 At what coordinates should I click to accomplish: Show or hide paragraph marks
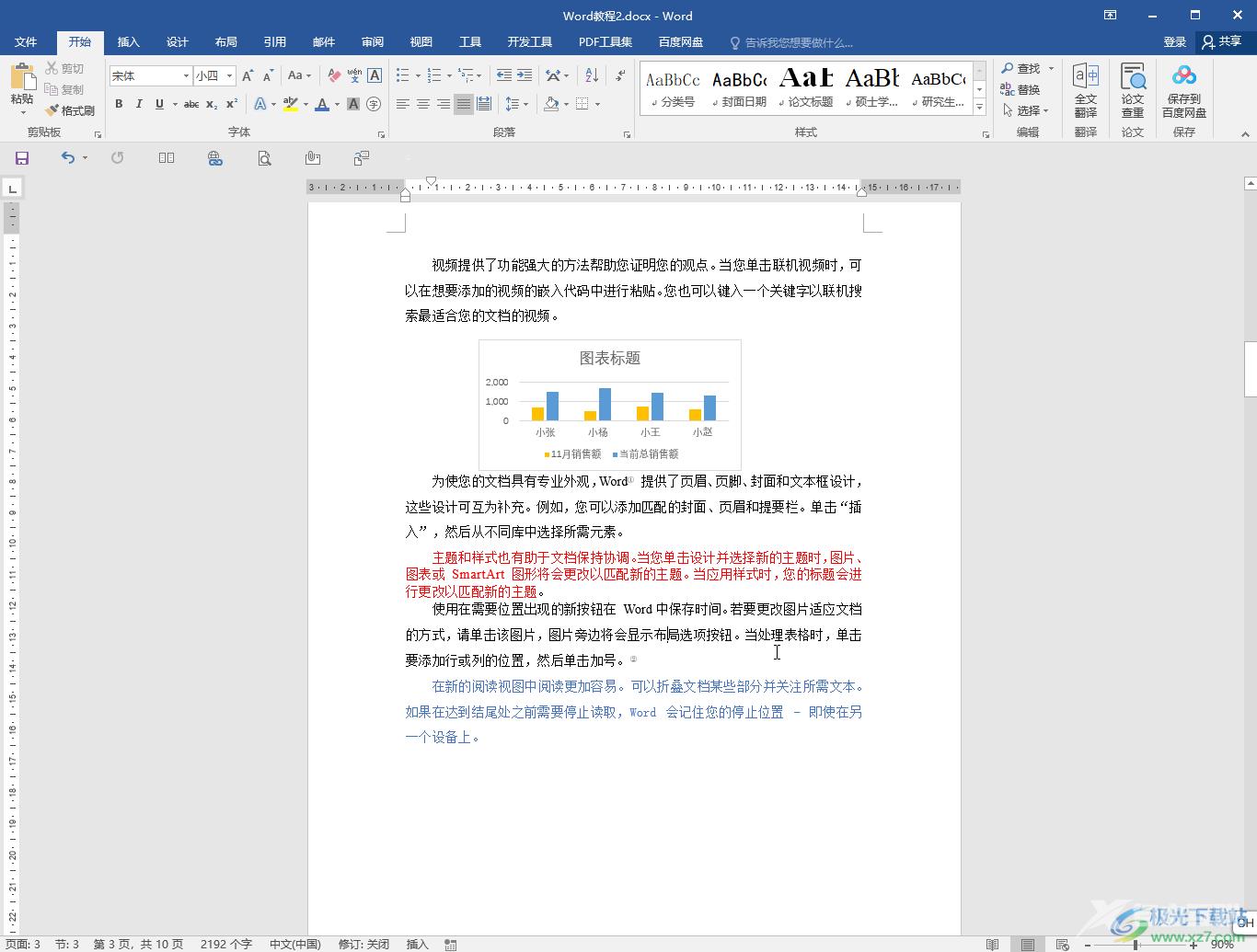621,75
